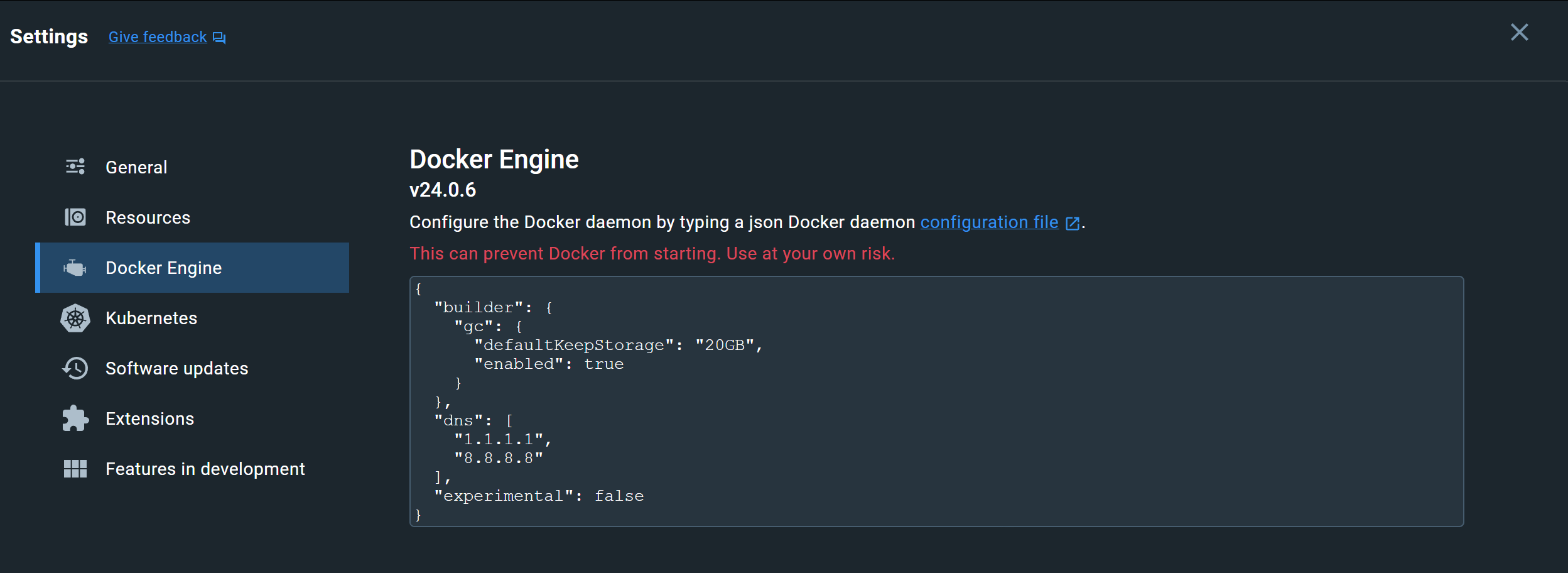Show the Extensions settings
This screenshot has height=573, width=1568.
pyautogui.click(x=192, y=418)
